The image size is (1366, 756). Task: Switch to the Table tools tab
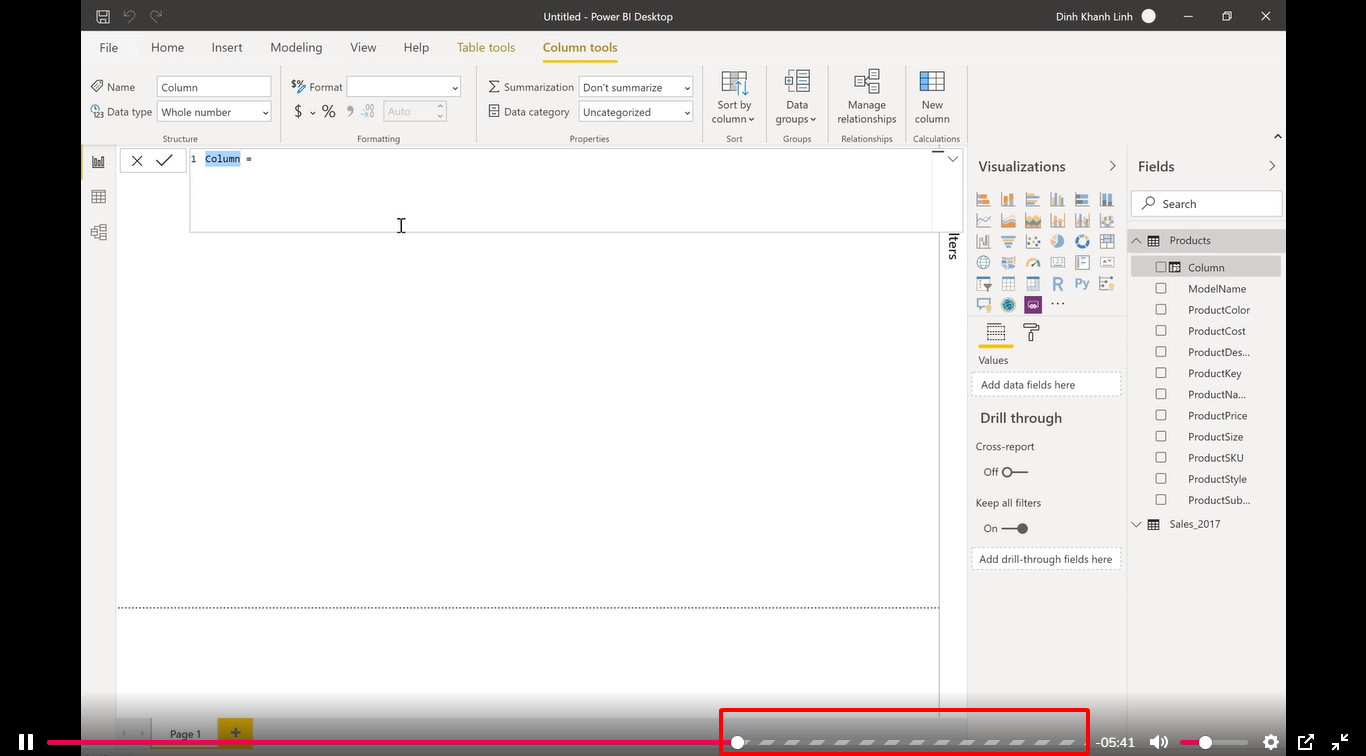[x=486, y=47]
